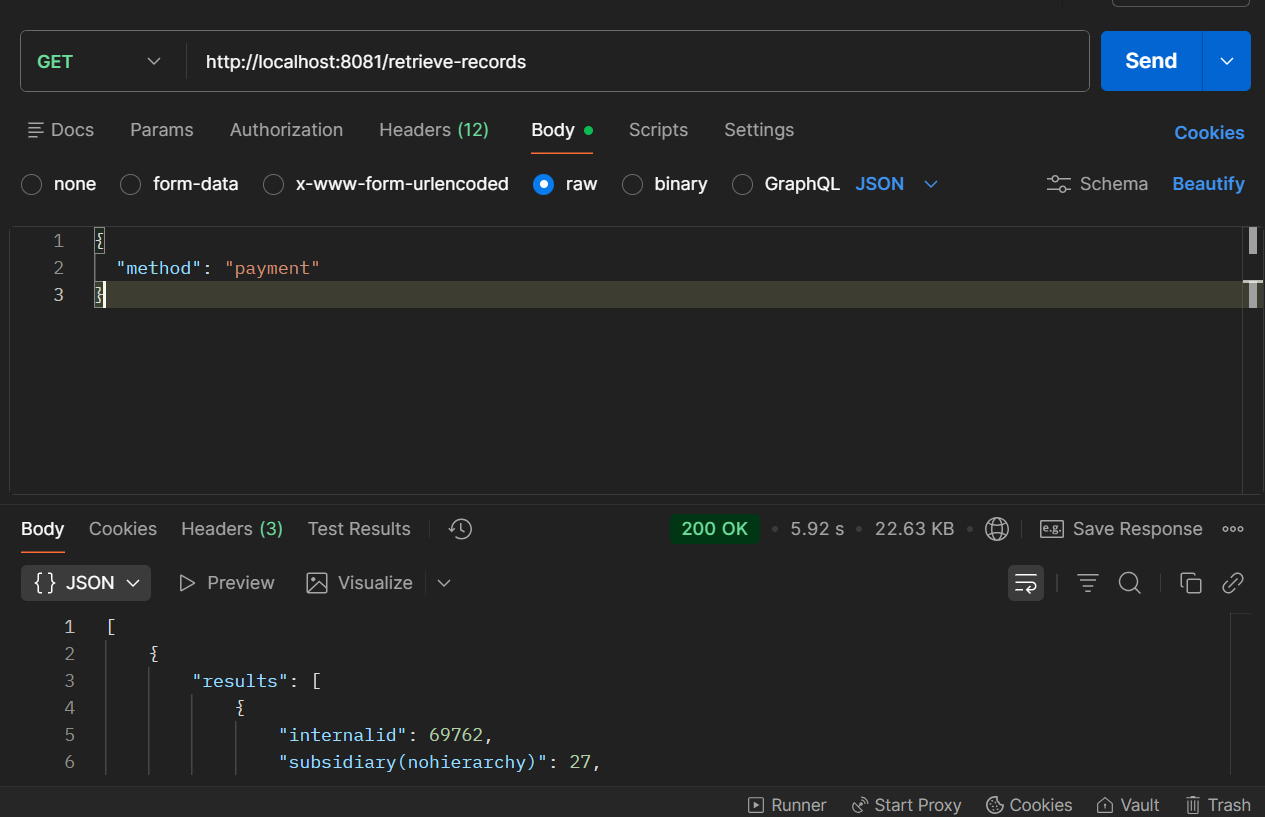
Task: Select the binary body option
Action: (632, 184)
